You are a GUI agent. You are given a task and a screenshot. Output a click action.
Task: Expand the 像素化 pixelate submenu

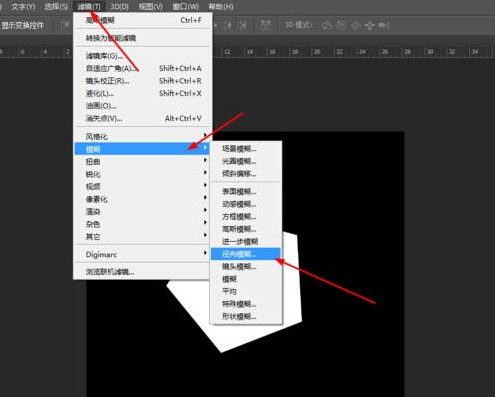[x=143, y=199]
